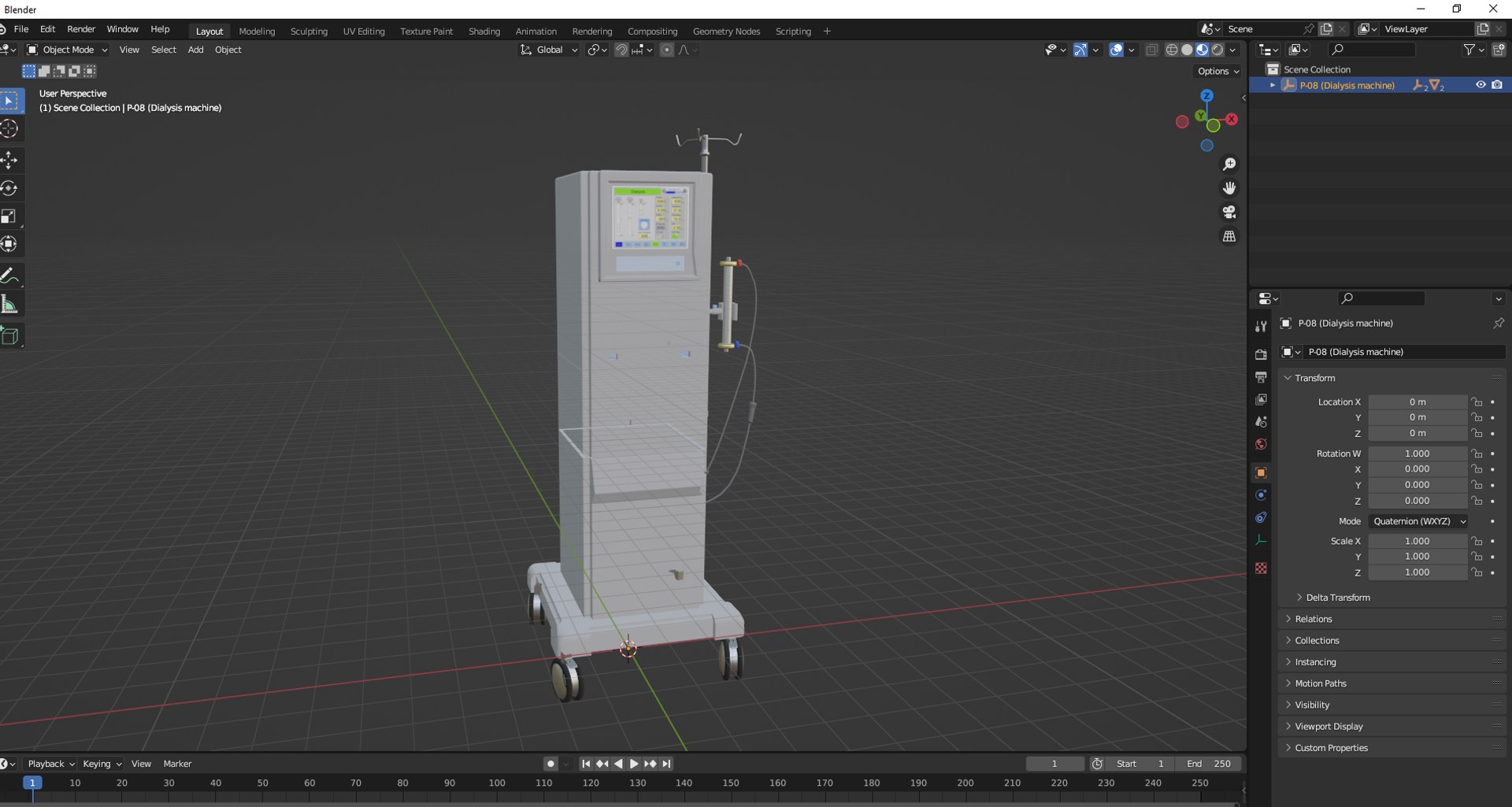The width and height of the screenshot is (1512, 807).
Task: Activate the Transform tool
Action: (9, 244)
